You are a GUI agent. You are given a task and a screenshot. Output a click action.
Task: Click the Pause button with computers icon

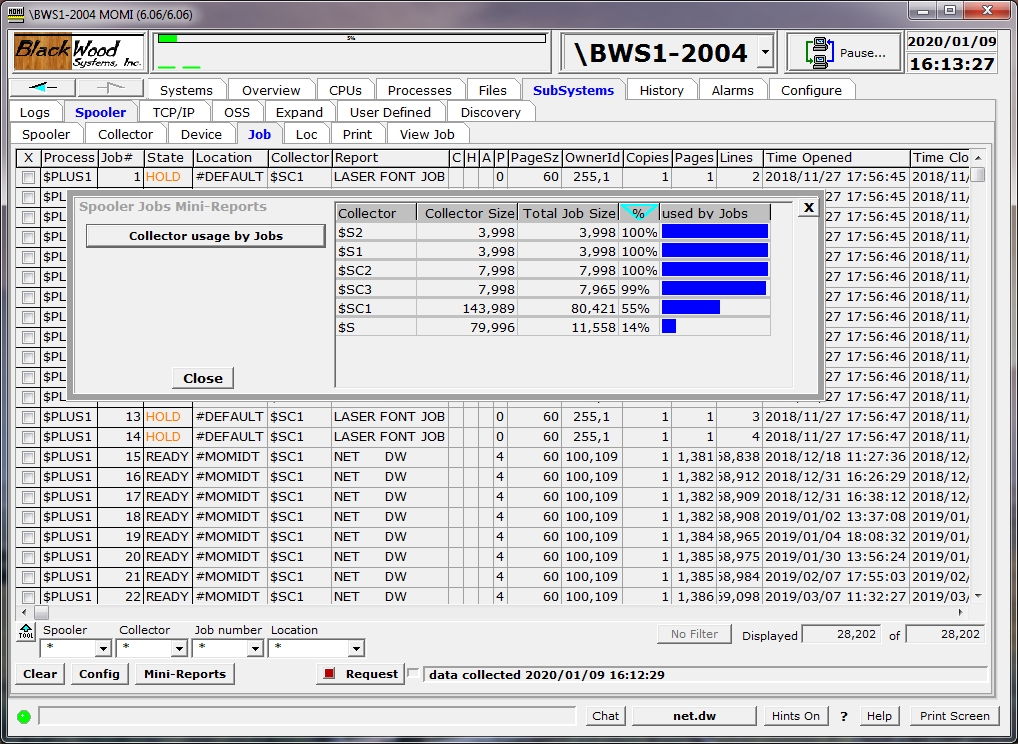843,53
